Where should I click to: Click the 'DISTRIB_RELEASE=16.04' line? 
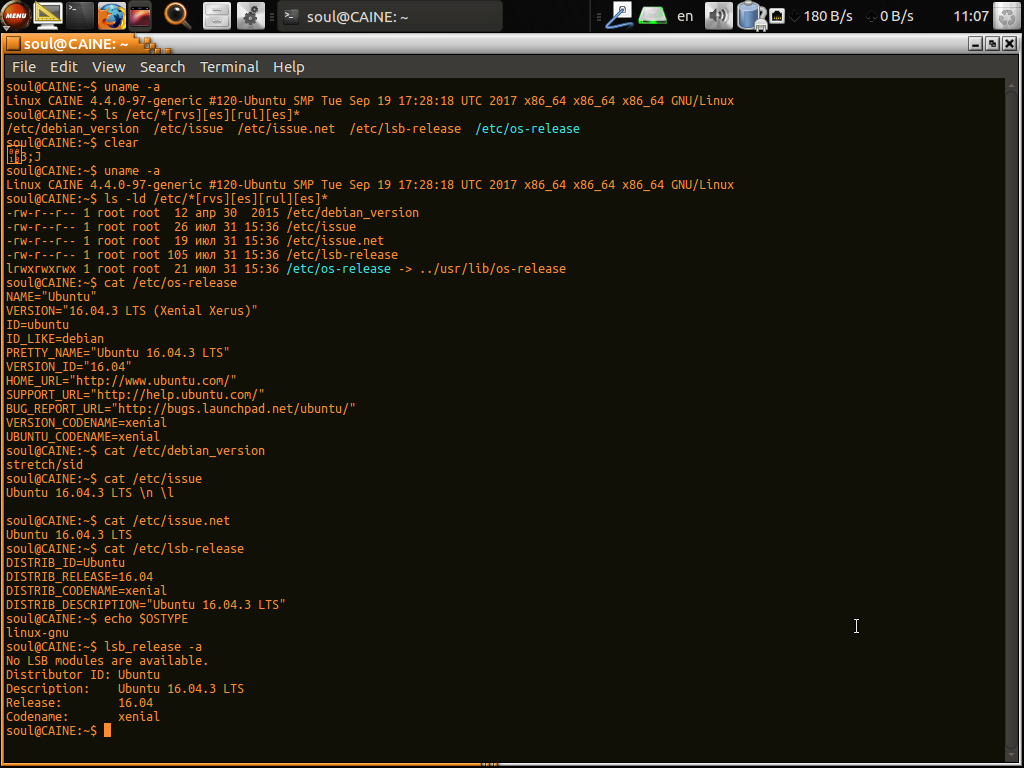point(80,577)
